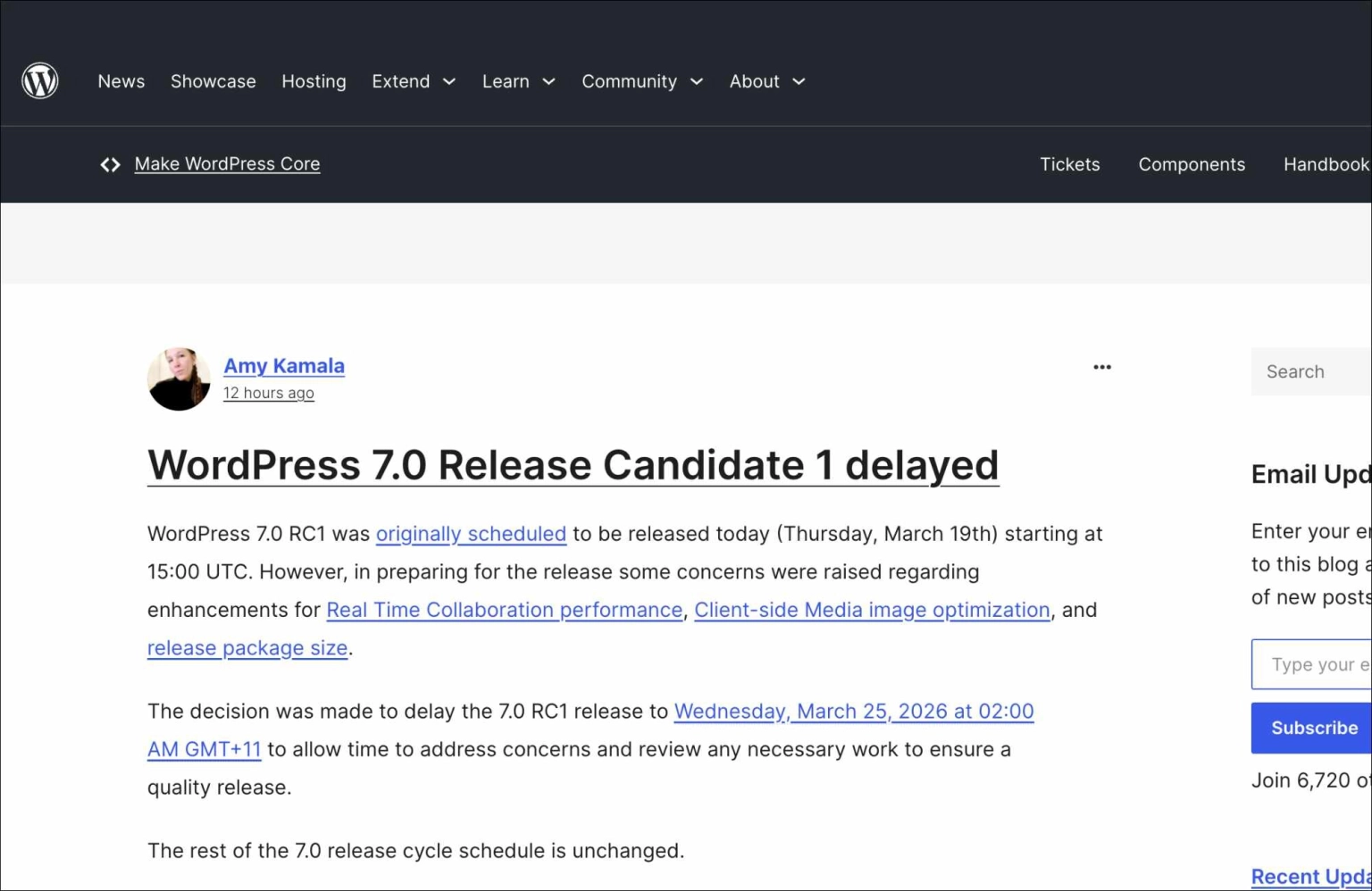1372x891 pixels.
Task: Click the Extend menu label
Action: [401, 81]
